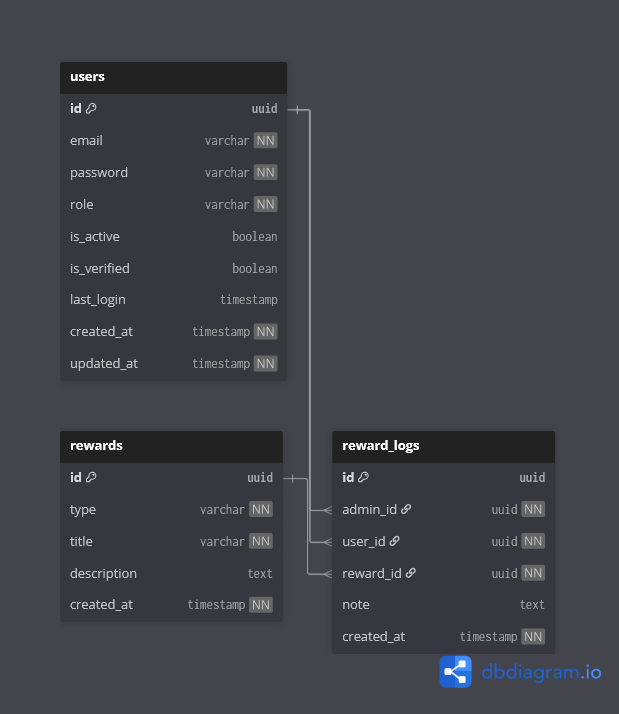
Task: Open the dbdiagram.io watermark link
Action: click(542, 672)
